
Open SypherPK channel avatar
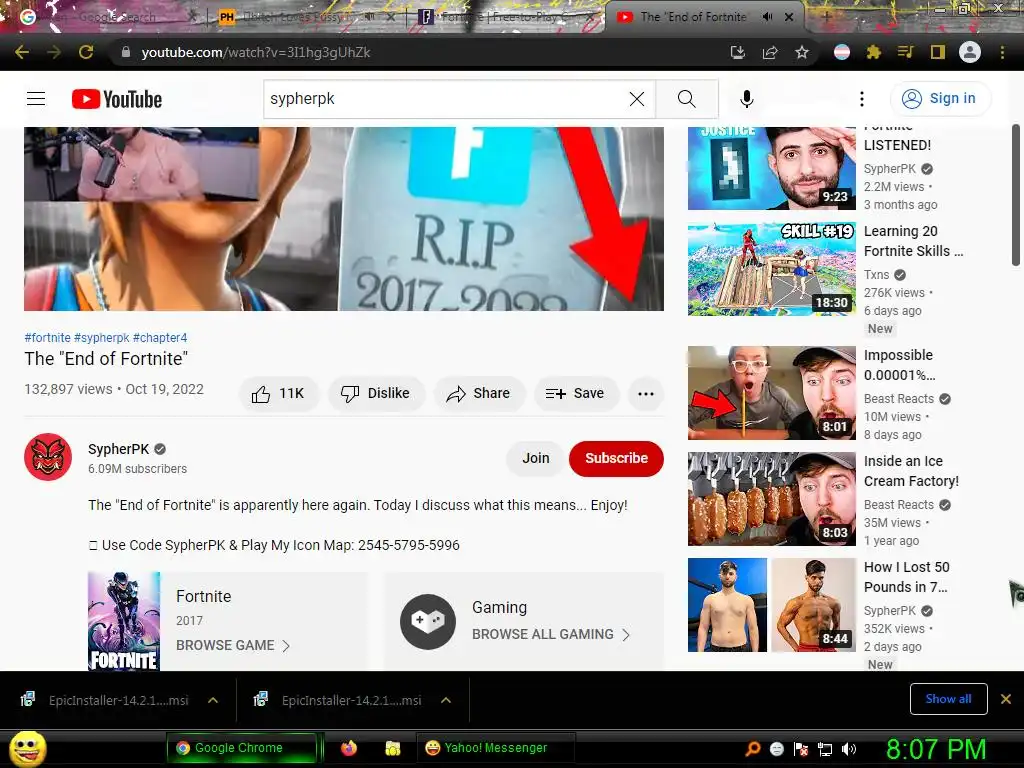click(48, 456)
